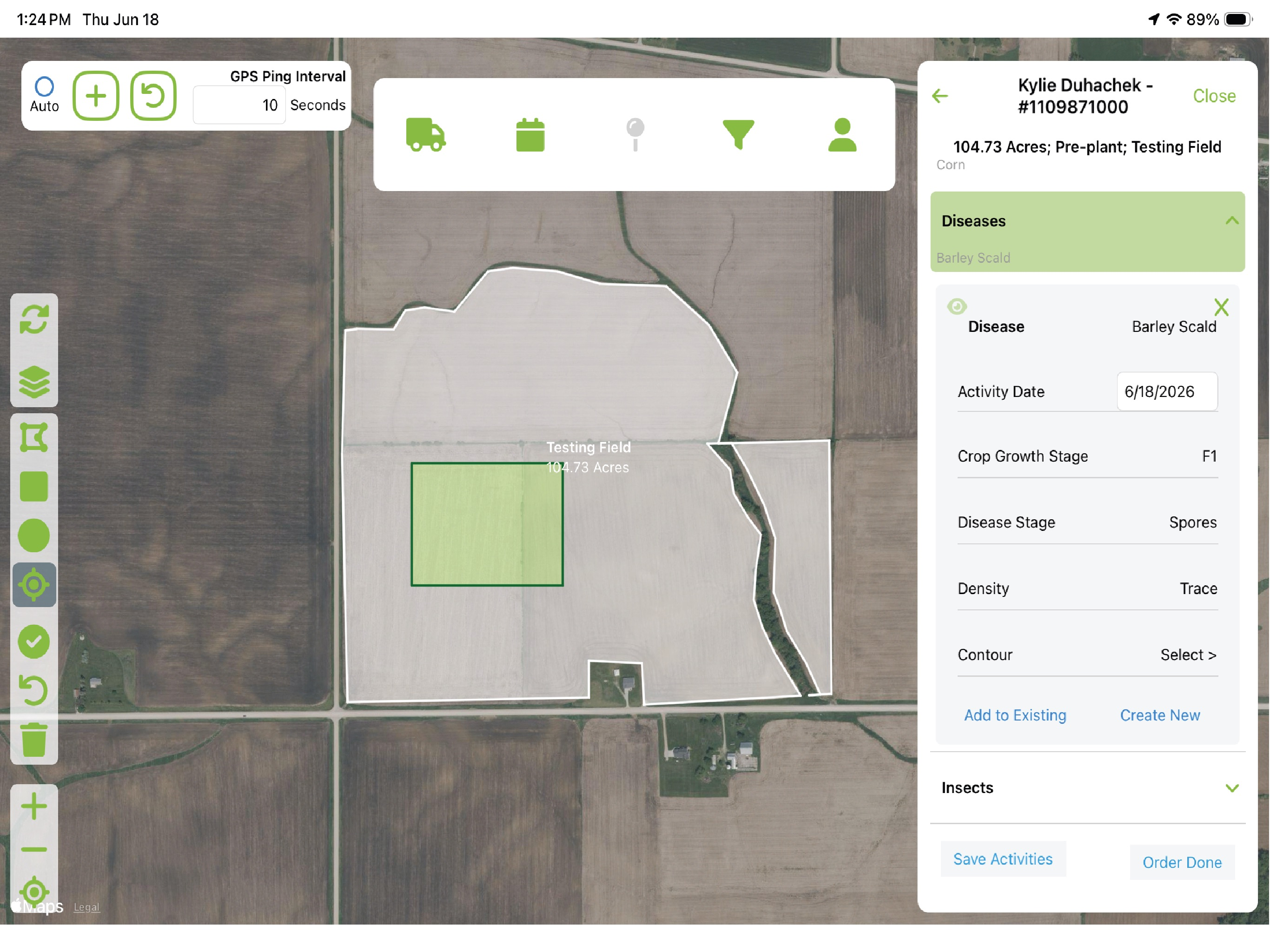Screen dimensions: 1270x952
Task: Open Density Trace selector
Action: (x=1087, y=588)
